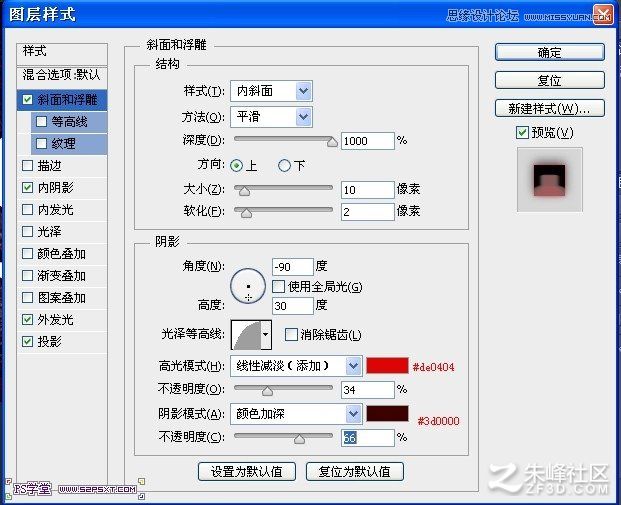Open the red highlight color swatch
This screenshot has width=621, height=505.
pos(387,365)
